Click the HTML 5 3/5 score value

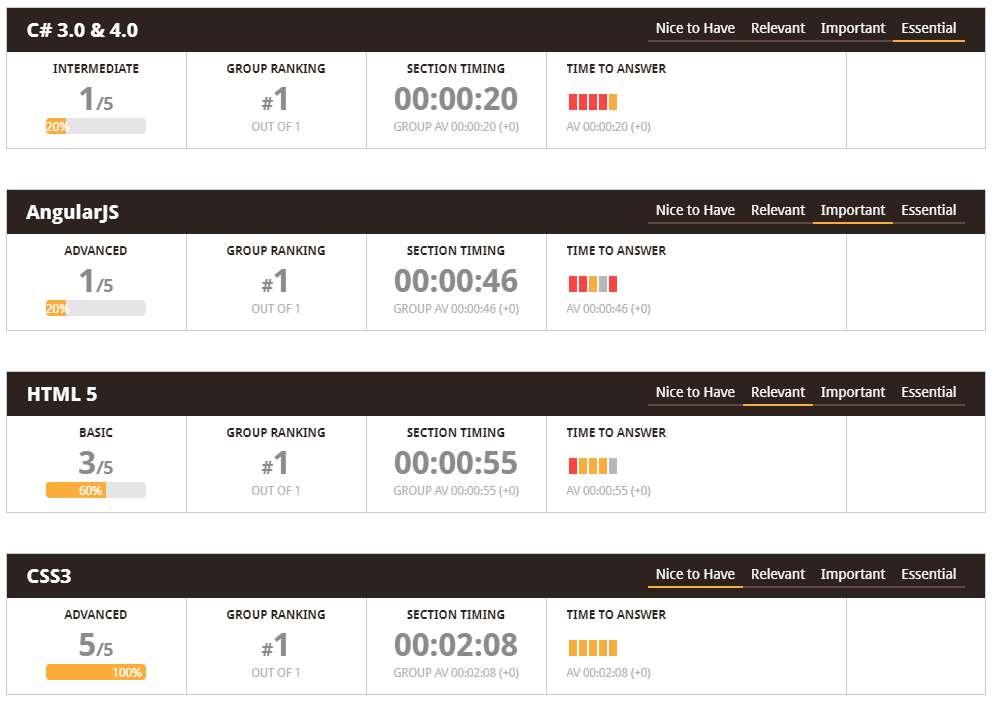(x=96, y=464)
